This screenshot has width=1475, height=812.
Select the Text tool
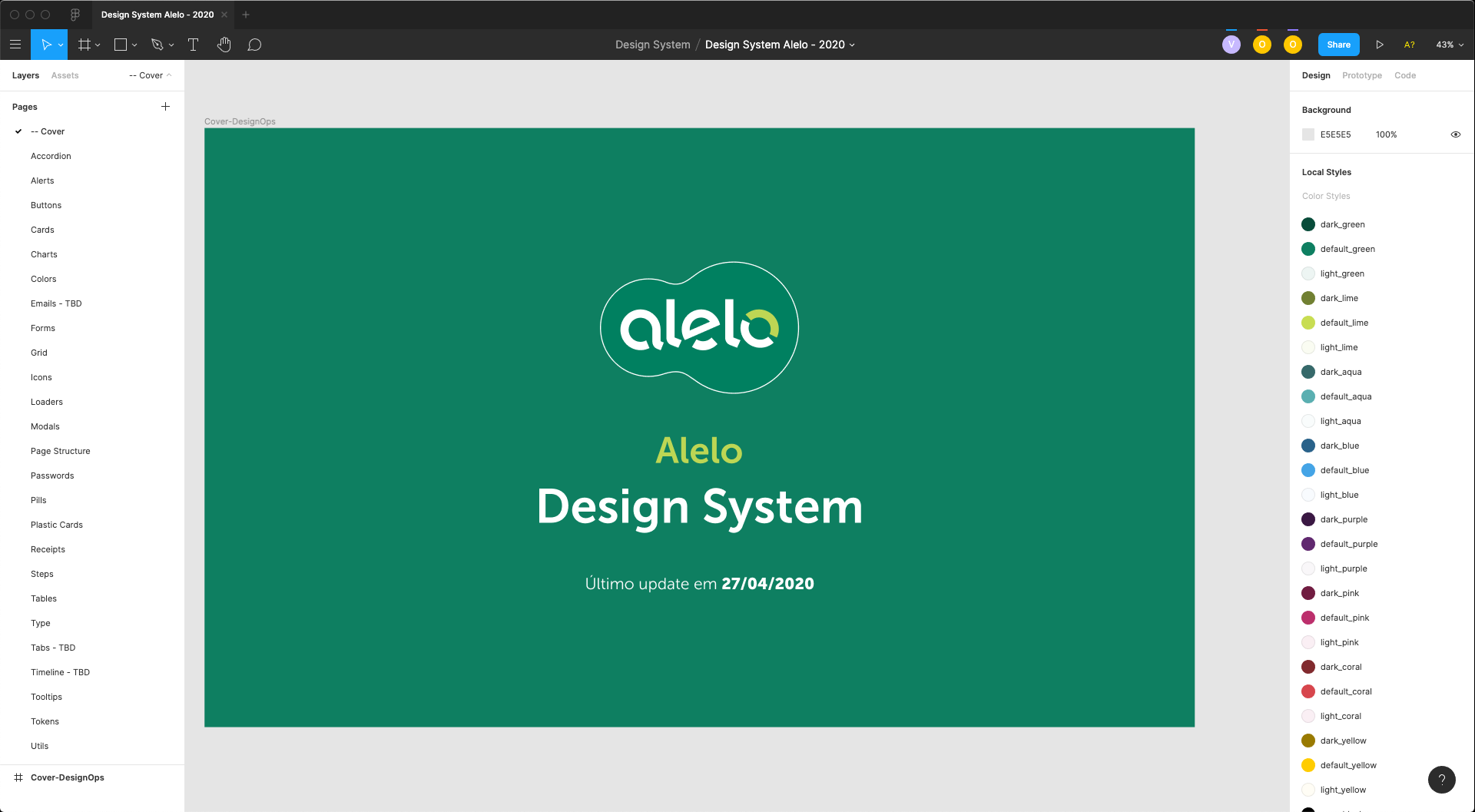tap(193, 45)
